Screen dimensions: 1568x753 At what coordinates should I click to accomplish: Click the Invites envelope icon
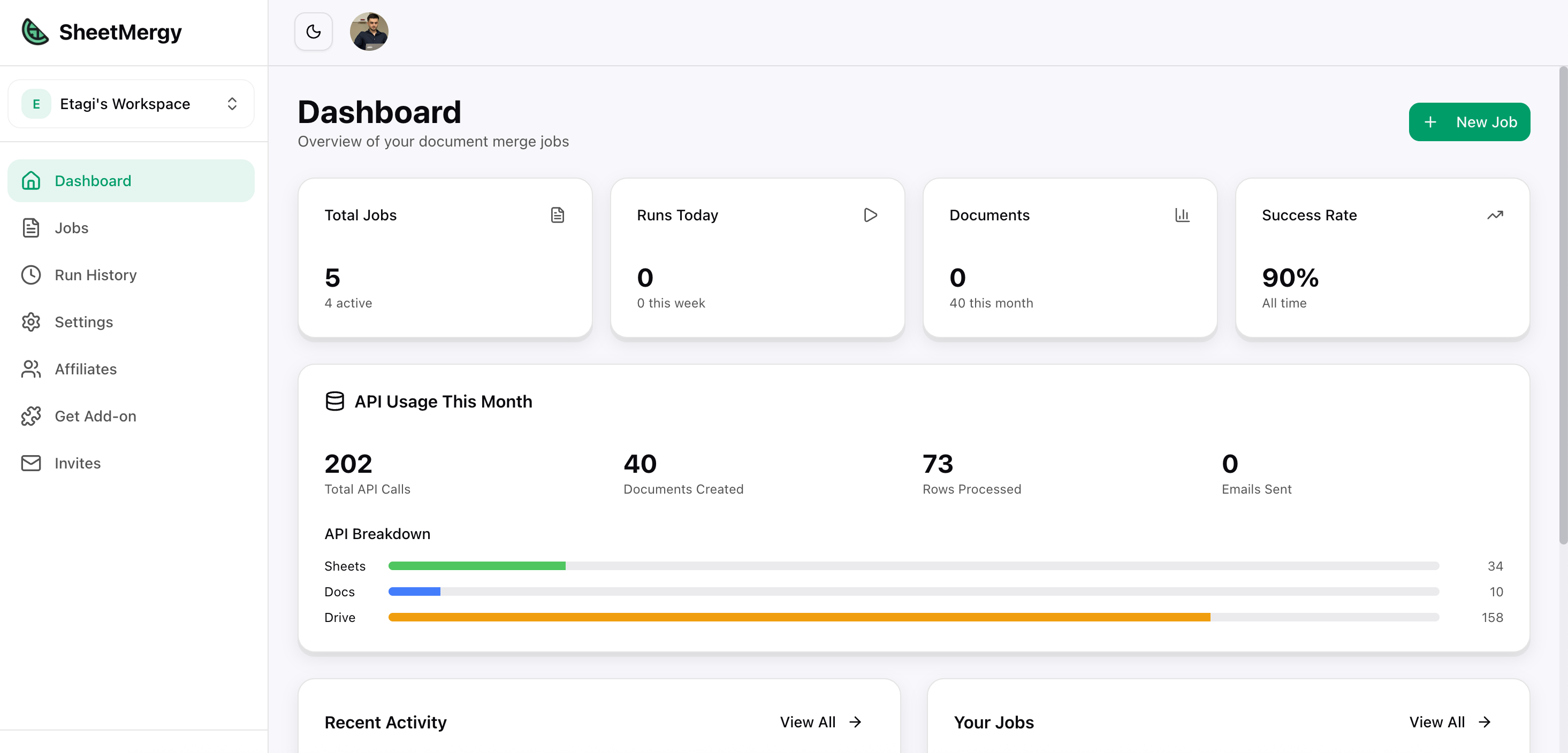coord(31,463)
